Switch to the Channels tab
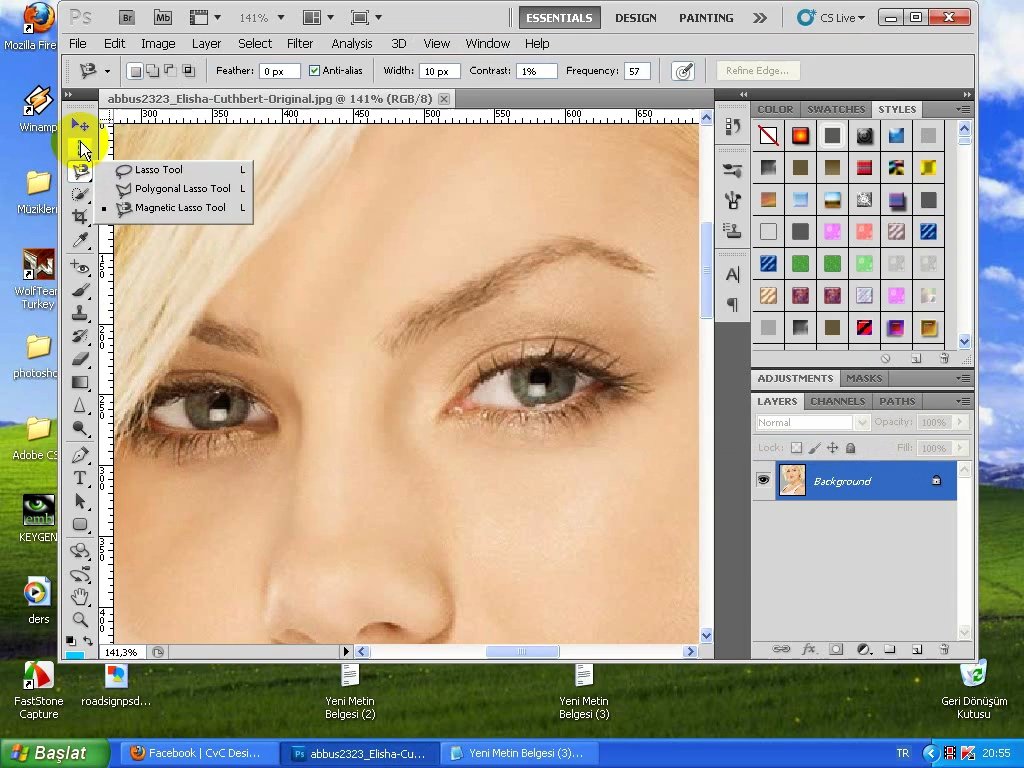 click(x=837, y=401)
